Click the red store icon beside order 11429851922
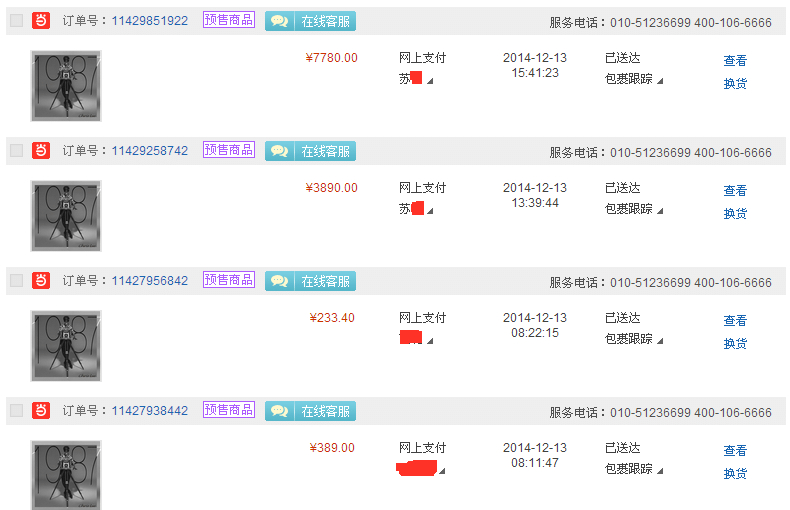Screen dimensions: 790x510 41,20
